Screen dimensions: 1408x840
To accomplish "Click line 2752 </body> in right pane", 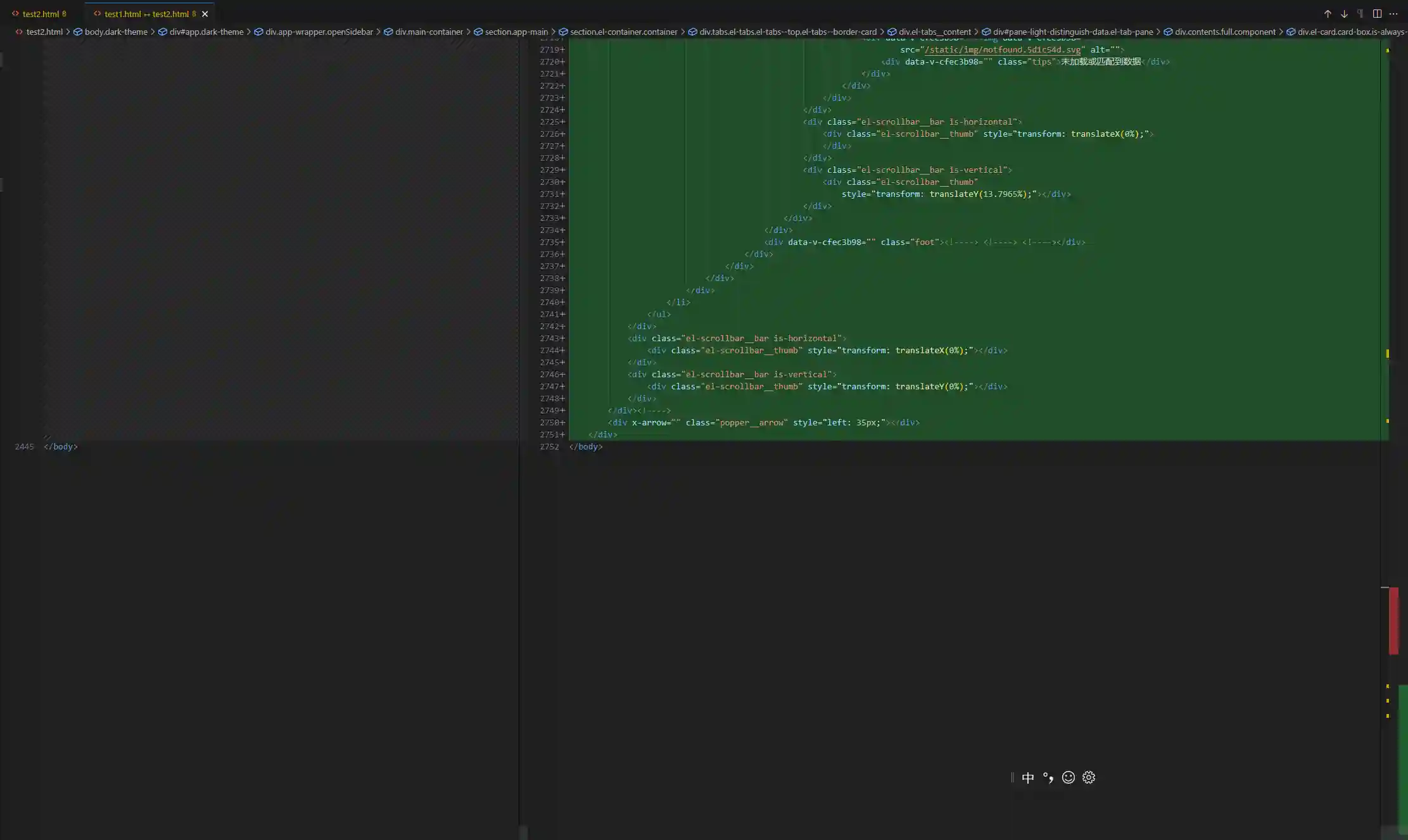I will pyautogui.click(x=586, y=446).
